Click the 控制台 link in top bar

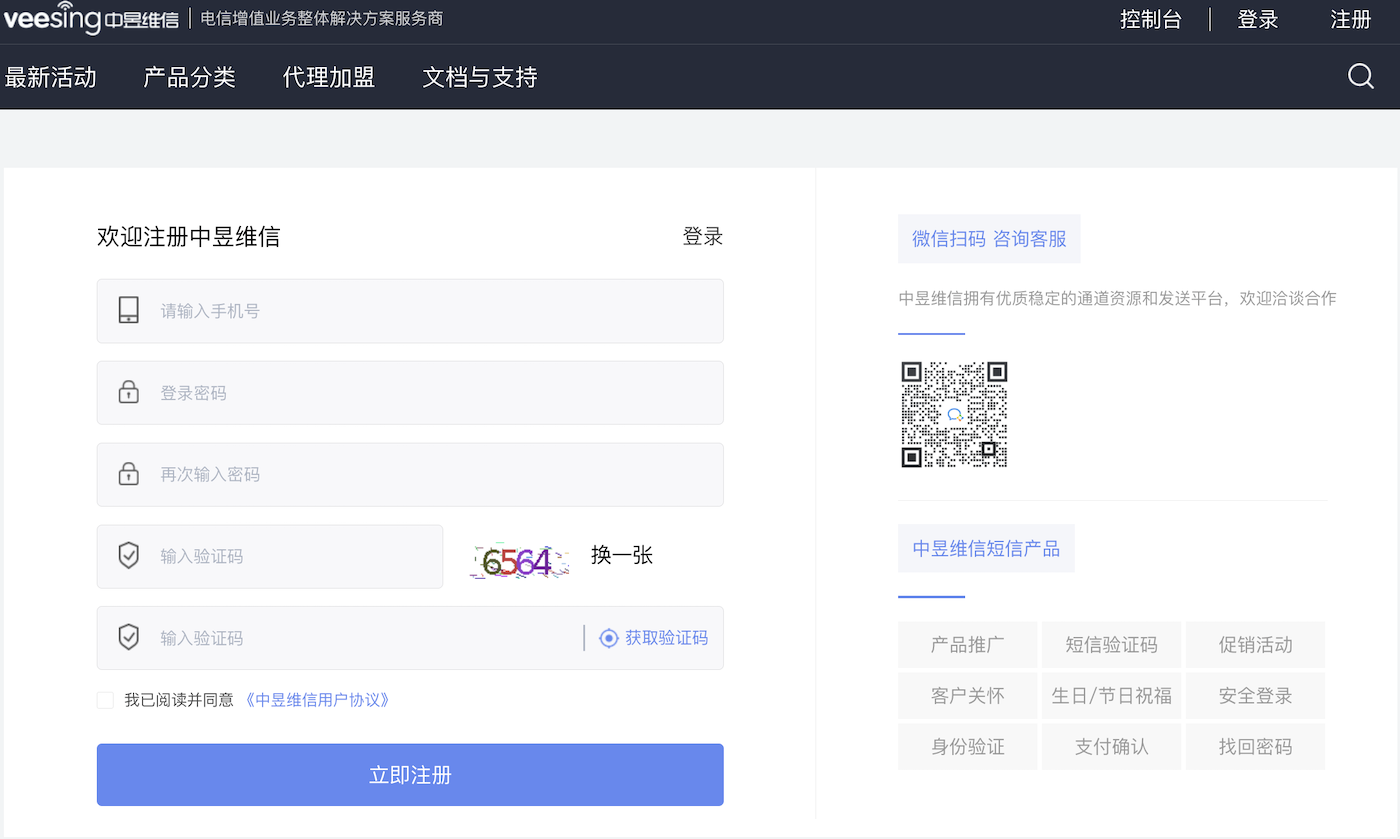(1151, 19)
